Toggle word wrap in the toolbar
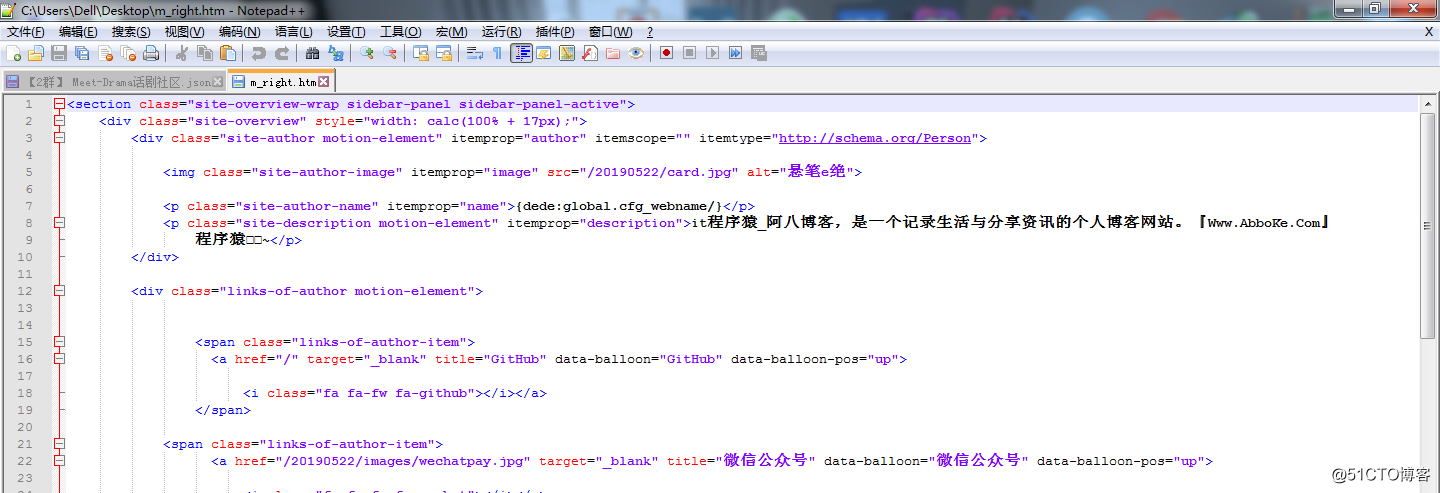Screen dimensions: 1440x493 tap(475, 53)
